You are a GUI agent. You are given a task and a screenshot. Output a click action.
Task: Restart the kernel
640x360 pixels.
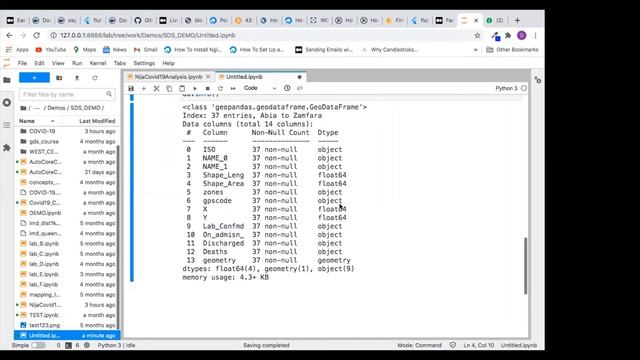pyautogui.click(x=220, y=88)
